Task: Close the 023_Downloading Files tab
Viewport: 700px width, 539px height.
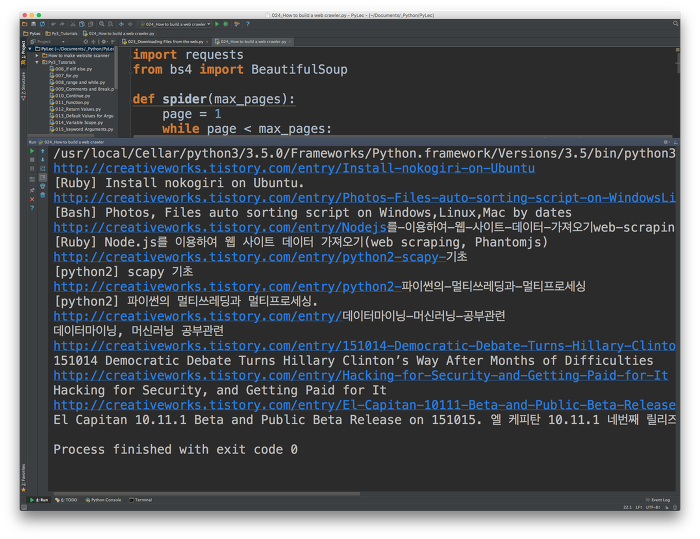Action: [207, 42]
